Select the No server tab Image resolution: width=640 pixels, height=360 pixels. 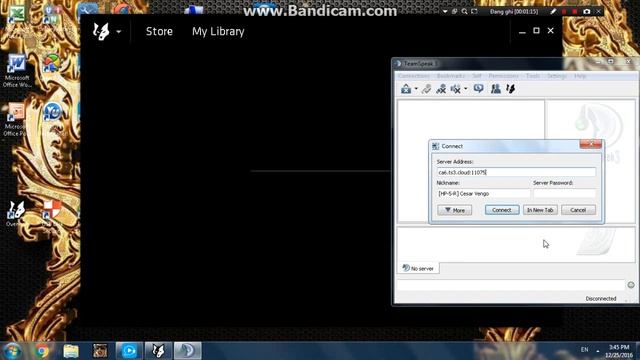pos(418,268)
